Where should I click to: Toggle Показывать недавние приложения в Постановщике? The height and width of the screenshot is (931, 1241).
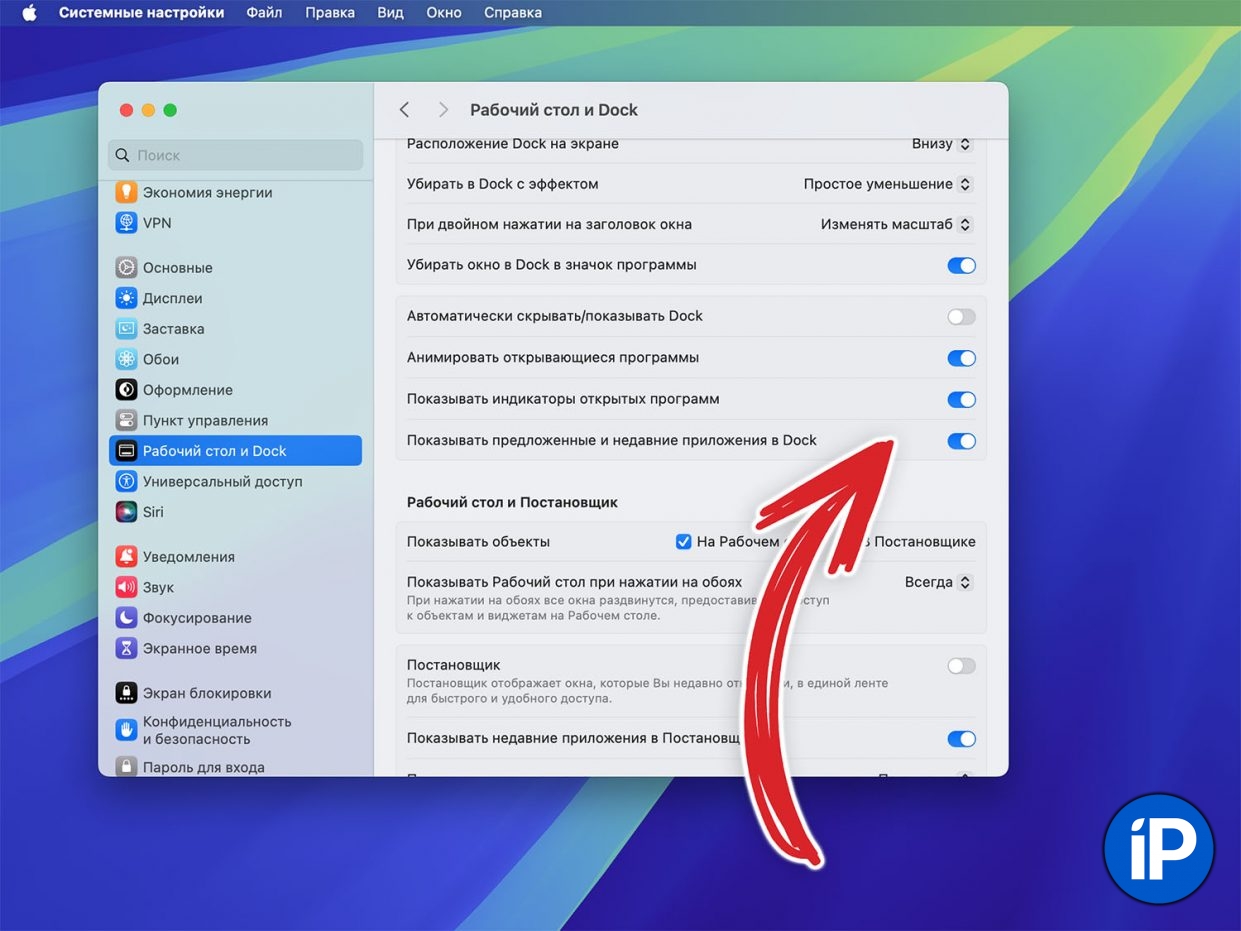tap(961, 739)
